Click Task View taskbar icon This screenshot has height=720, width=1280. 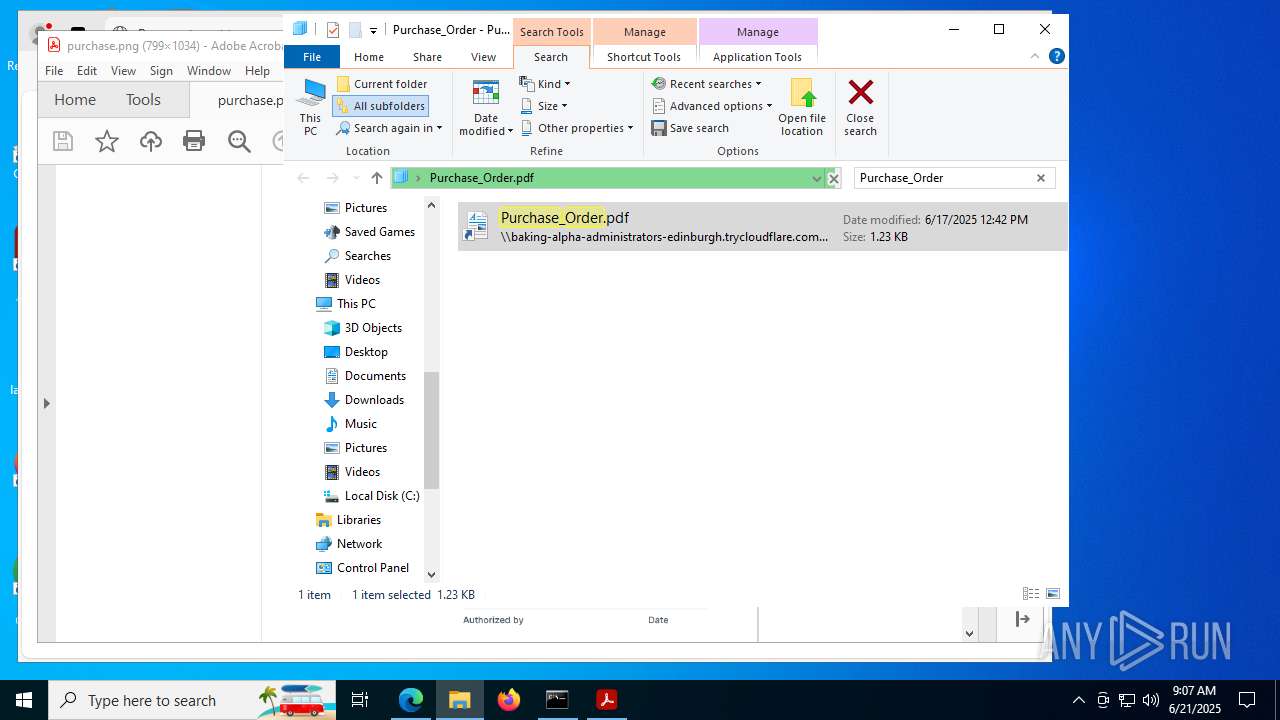pyautogui.click(x=360, y=700)
